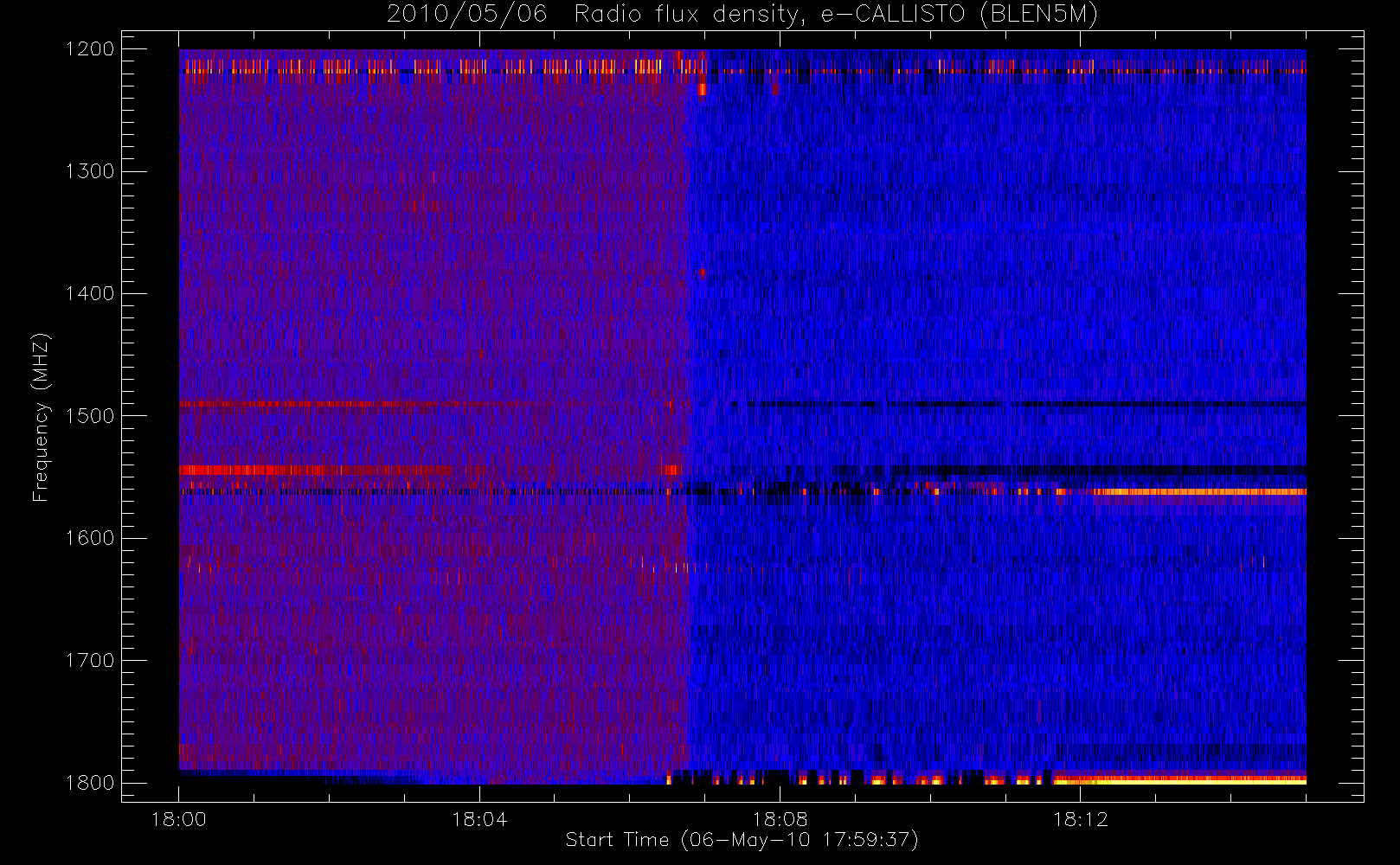Click the 1700 frequency tick label
This screenshot has width=1400, height=865.
coord(90,661)
